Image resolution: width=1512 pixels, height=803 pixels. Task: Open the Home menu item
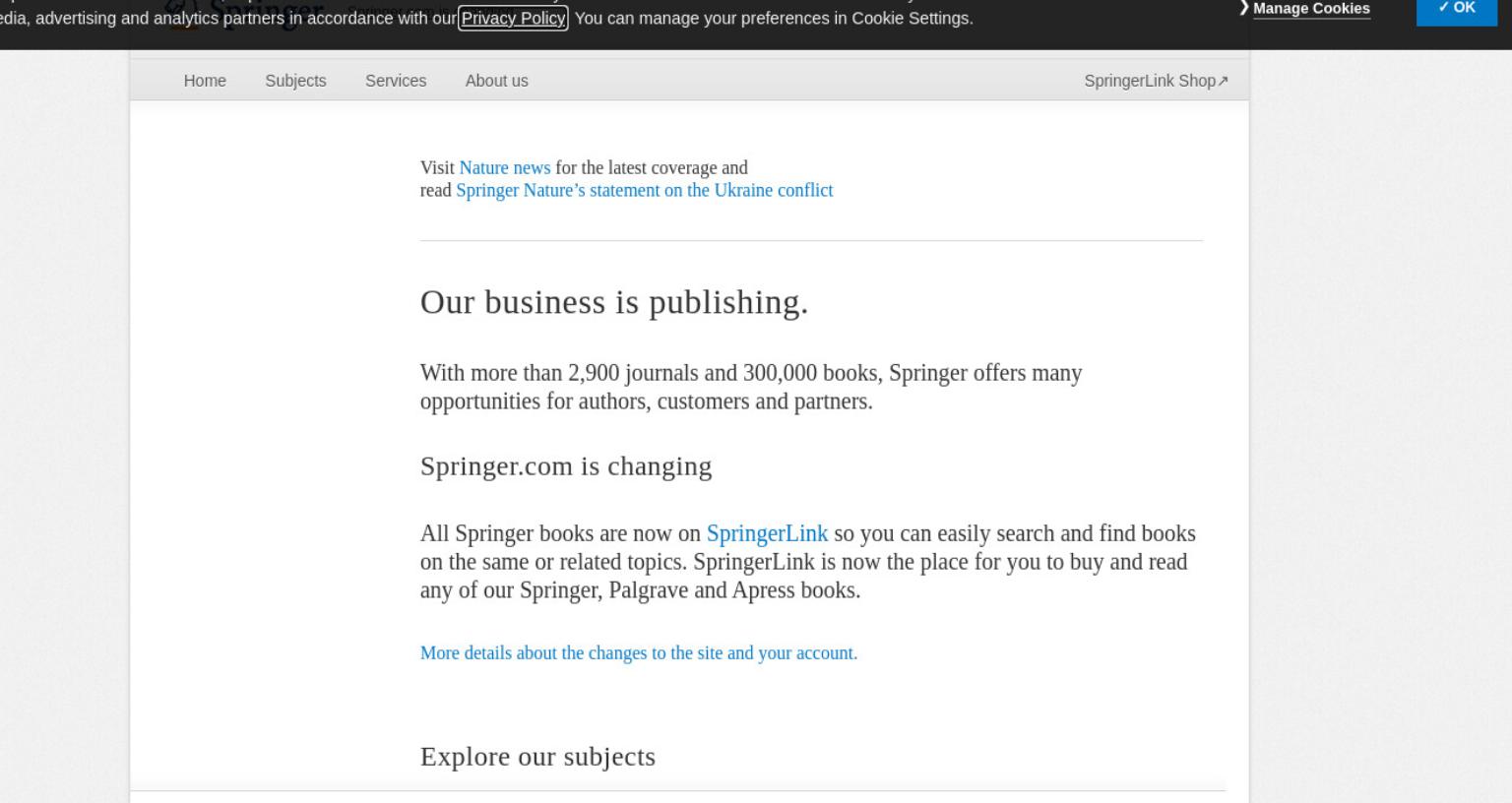(x=205, y=81)
